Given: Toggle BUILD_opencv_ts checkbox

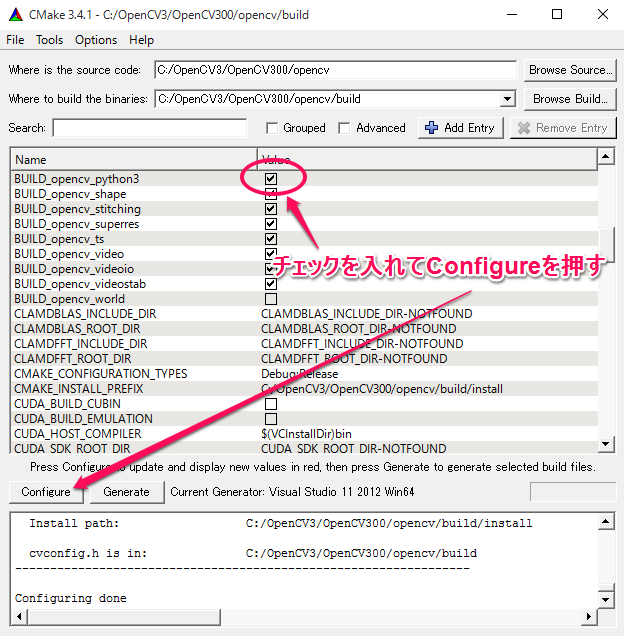Looking at the screenshot, I should tap(271, 239).
